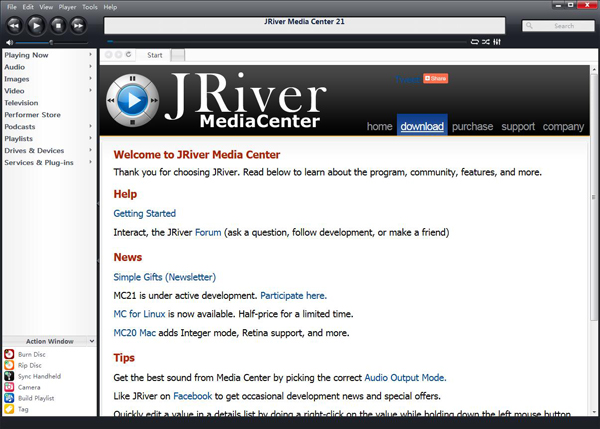
Task: Click the search magnifier icon
Action: [529, 26]
